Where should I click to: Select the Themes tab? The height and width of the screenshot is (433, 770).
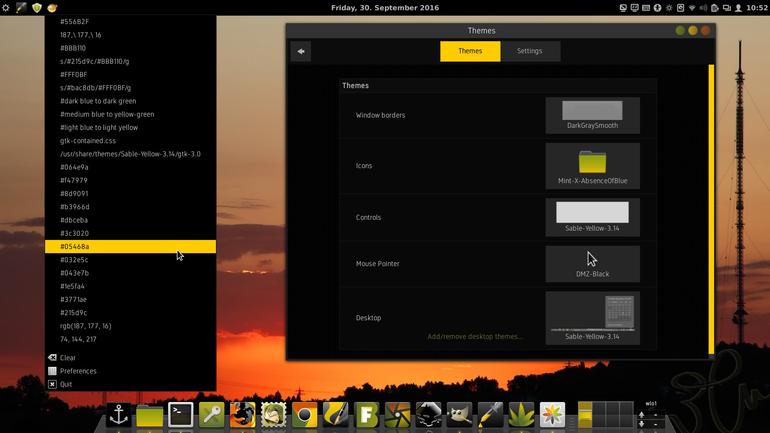(470, 51)
